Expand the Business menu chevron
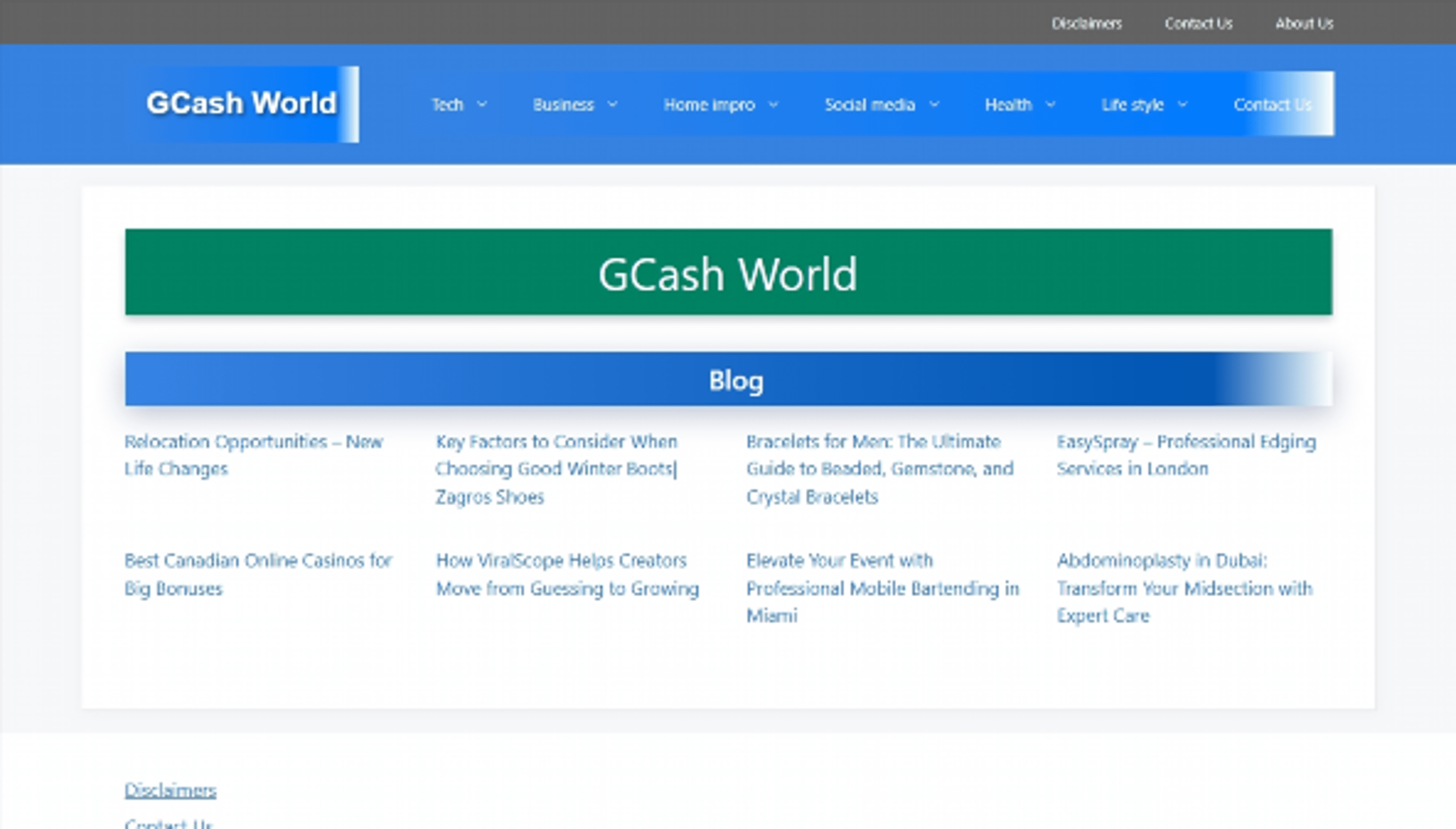Image resolution: width=1456 pixels, height=829 pixels. click(x=613, y=105)
